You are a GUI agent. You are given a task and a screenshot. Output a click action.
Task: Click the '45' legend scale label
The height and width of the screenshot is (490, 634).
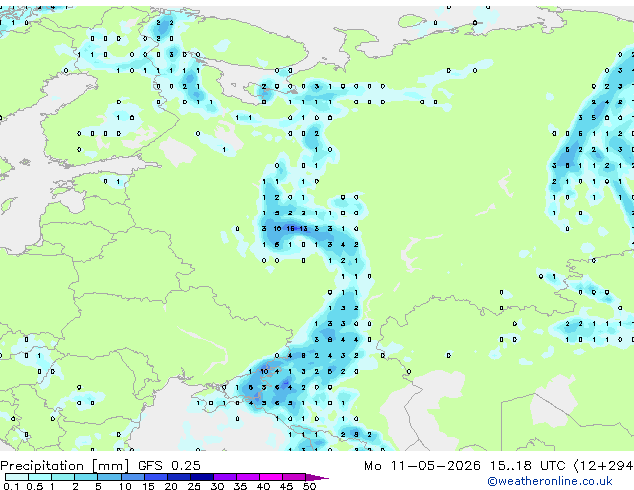pos(286,486)
